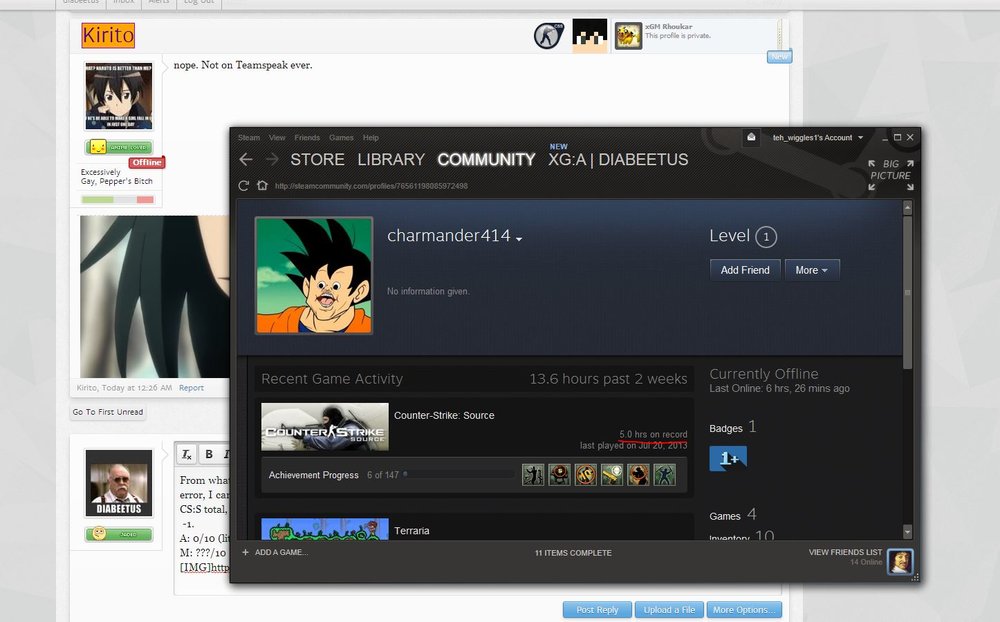This screenshot has height=622, width=1000.
Task: Click the Badges 1 link
Action: (x=733, y=427)
